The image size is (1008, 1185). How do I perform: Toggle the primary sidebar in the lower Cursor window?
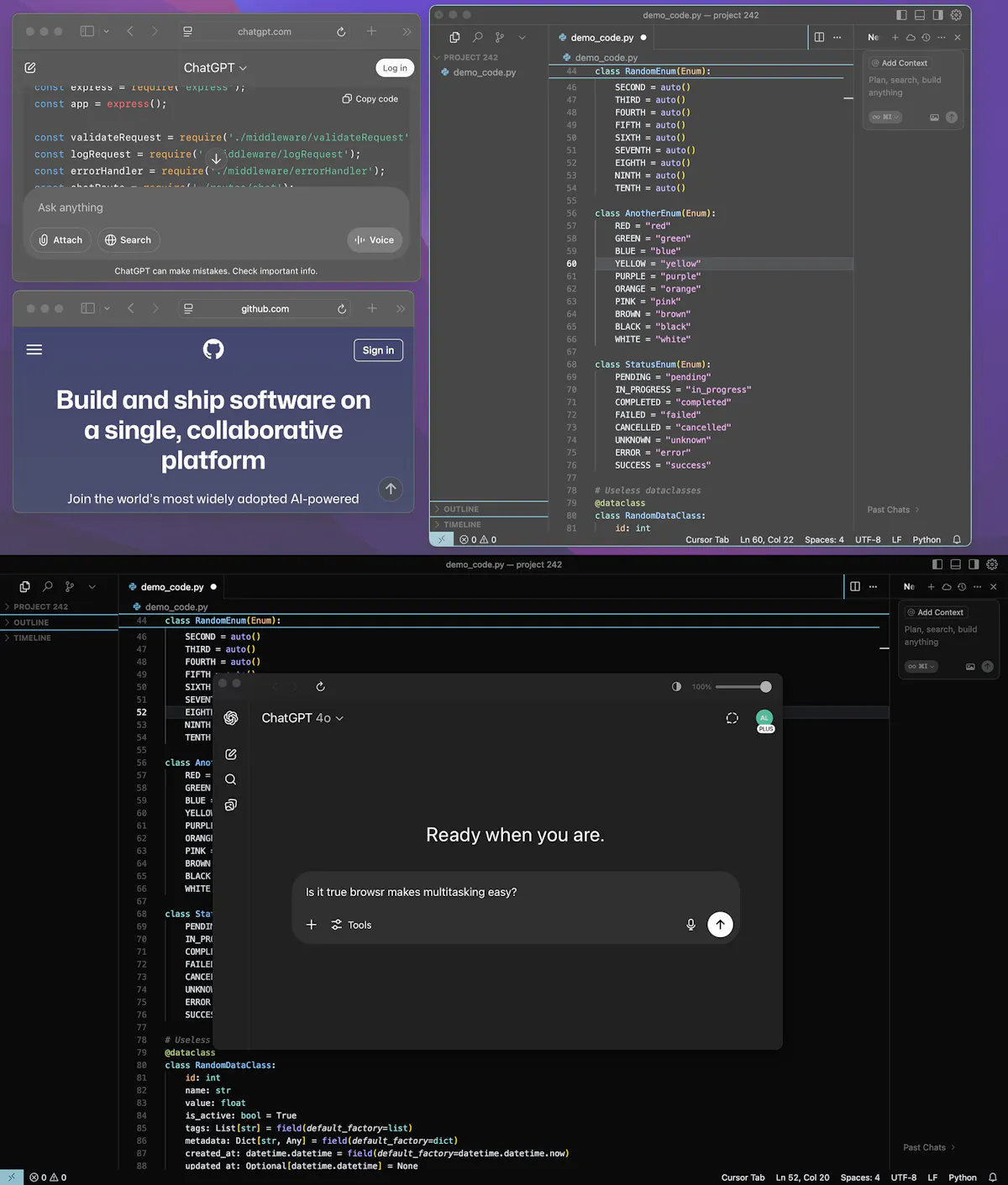pyautogui.click(x=937, y=564)
